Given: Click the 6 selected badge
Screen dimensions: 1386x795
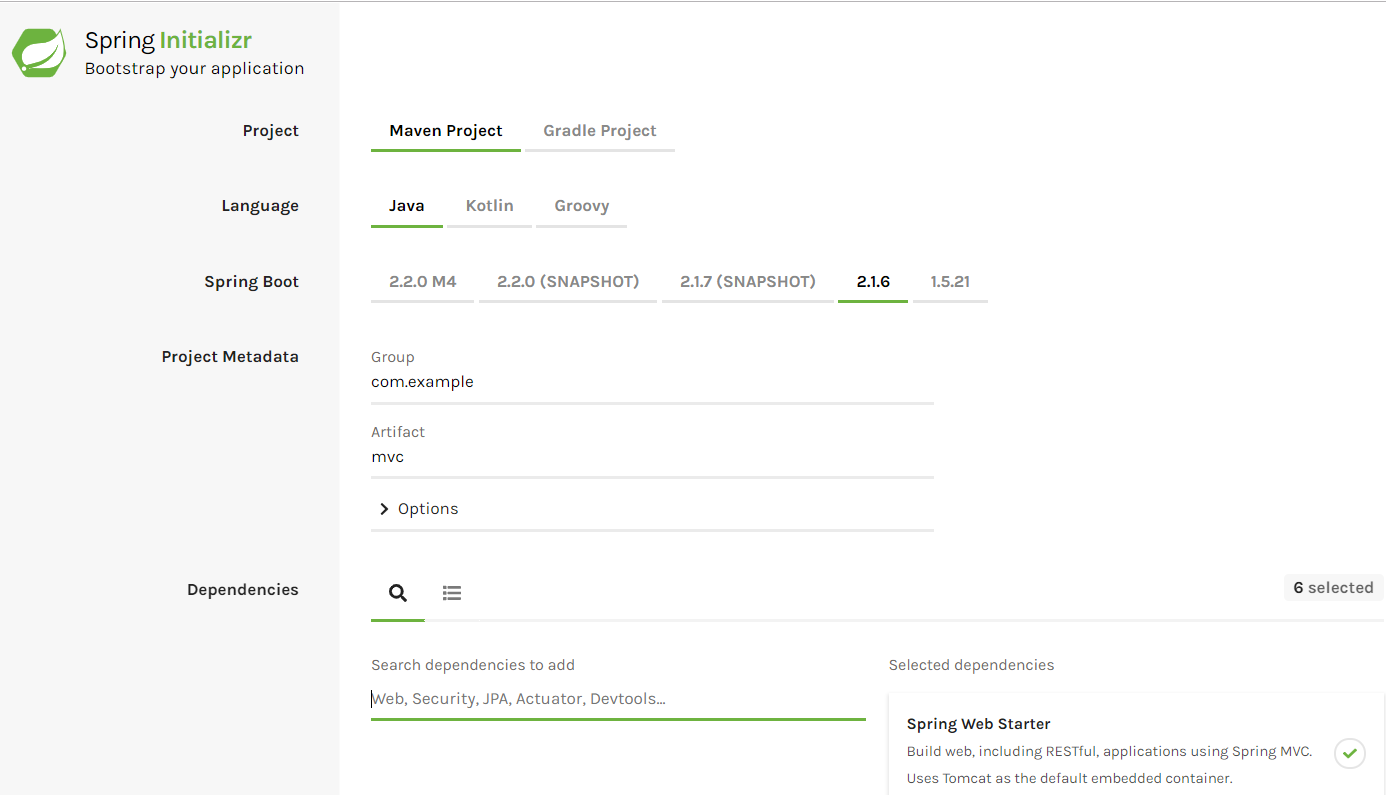Looking at the screenshot, I should 1334,588.
